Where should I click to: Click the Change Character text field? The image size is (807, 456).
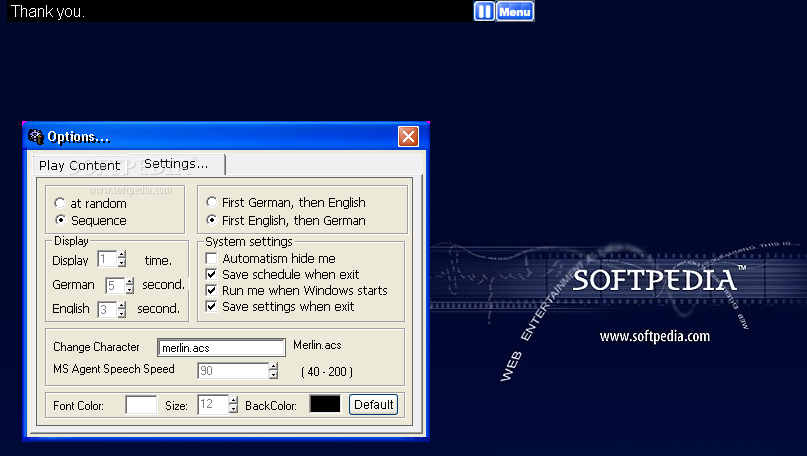point(221,347)
